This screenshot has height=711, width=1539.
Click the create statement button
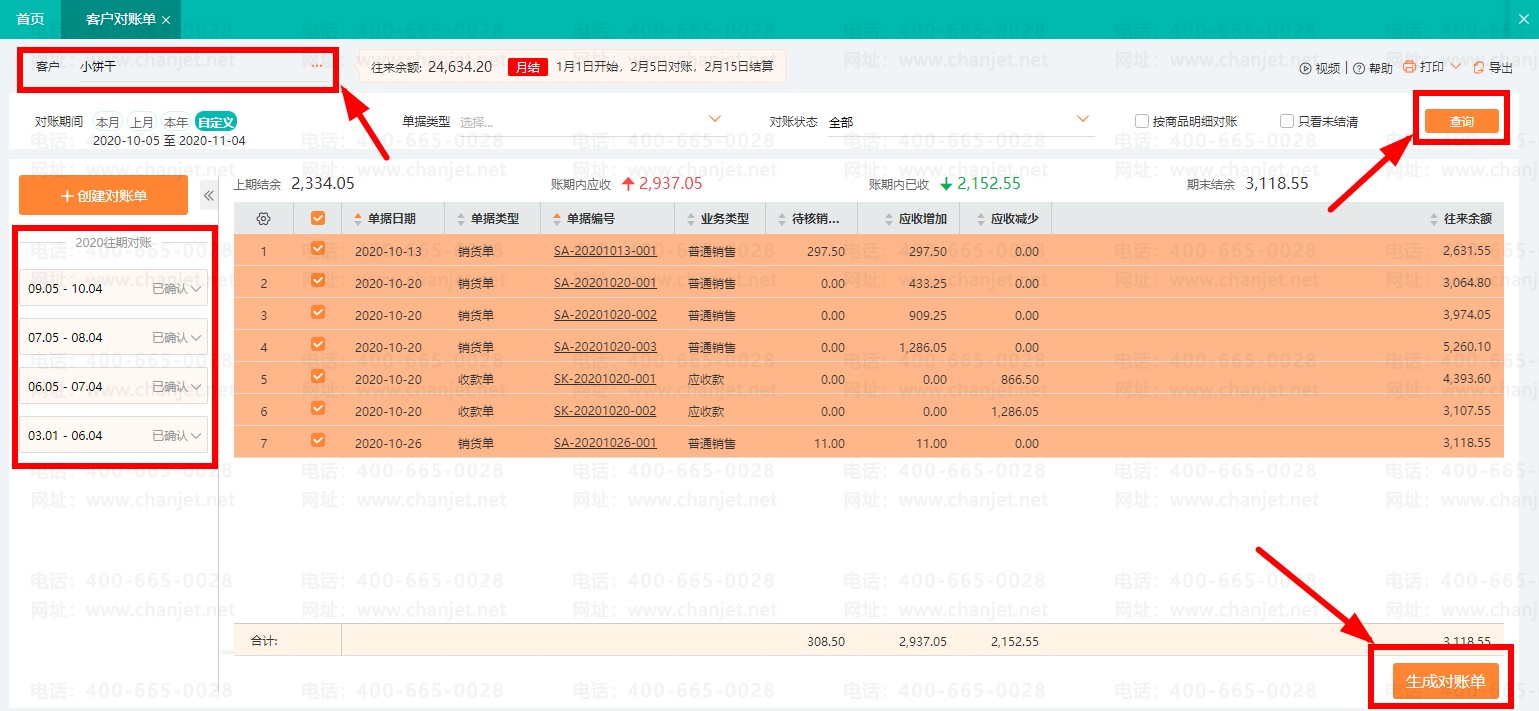pyautogui.click(x=104, y=196)
